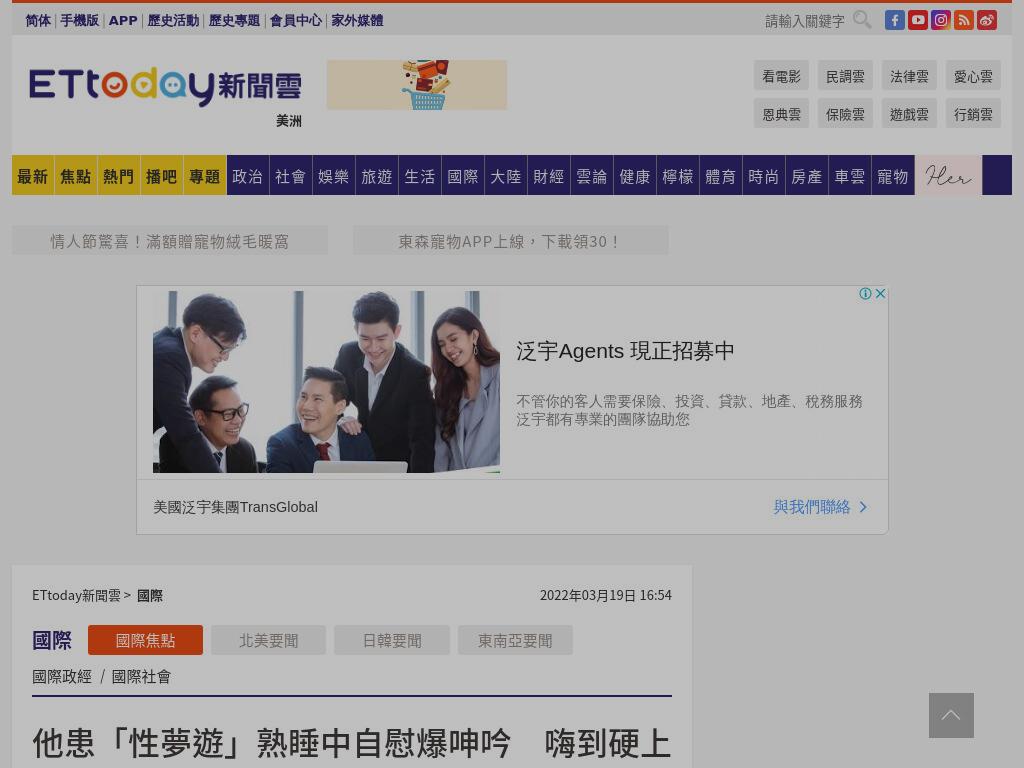Screen dimensions: 1024x768
Task: Open the 寵物 section
Action: (x=893, y=176)
